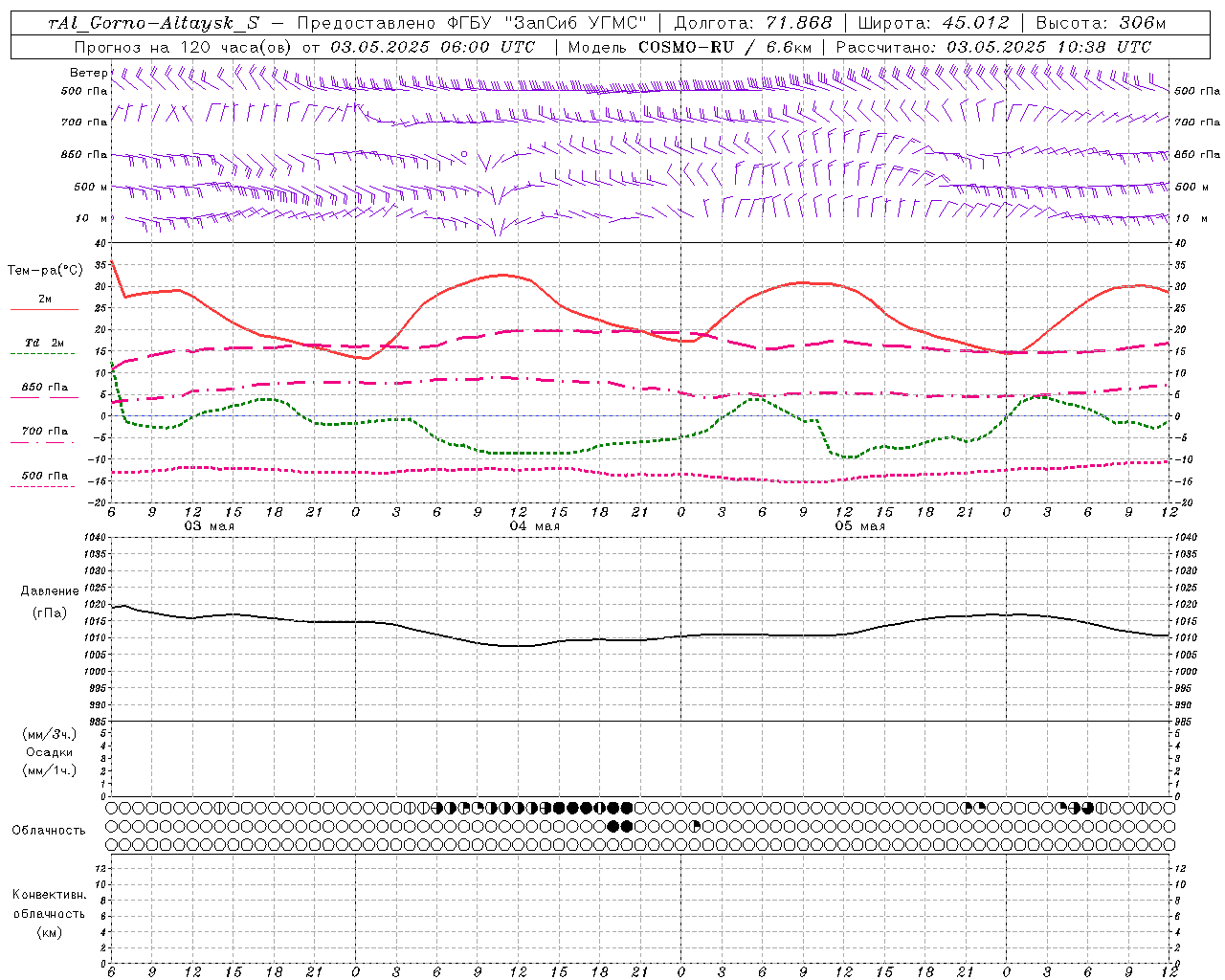1225x980 pixels.
Task: Click the (мм/1ч.) precipitation unit label
Action: [50, 770]
